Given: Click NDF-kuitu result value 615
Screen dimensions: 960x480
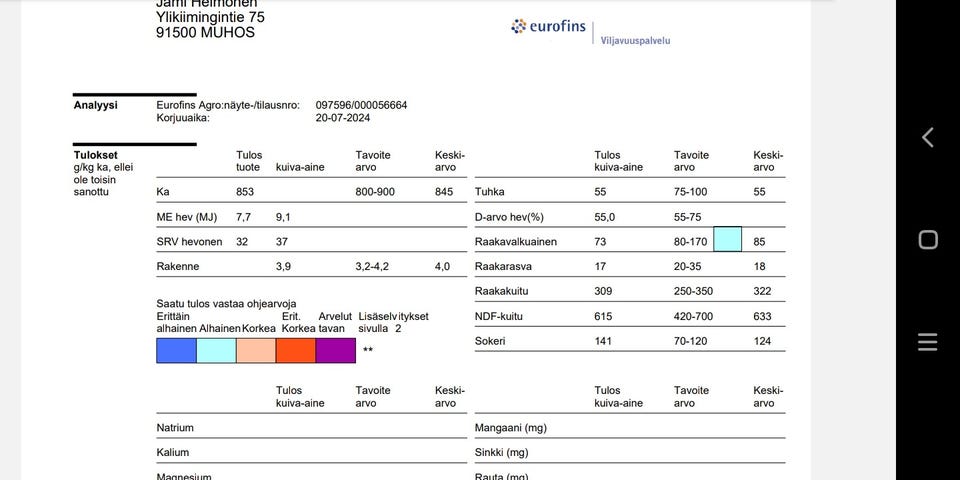Looking at the screenshot, I should point(603,317).
